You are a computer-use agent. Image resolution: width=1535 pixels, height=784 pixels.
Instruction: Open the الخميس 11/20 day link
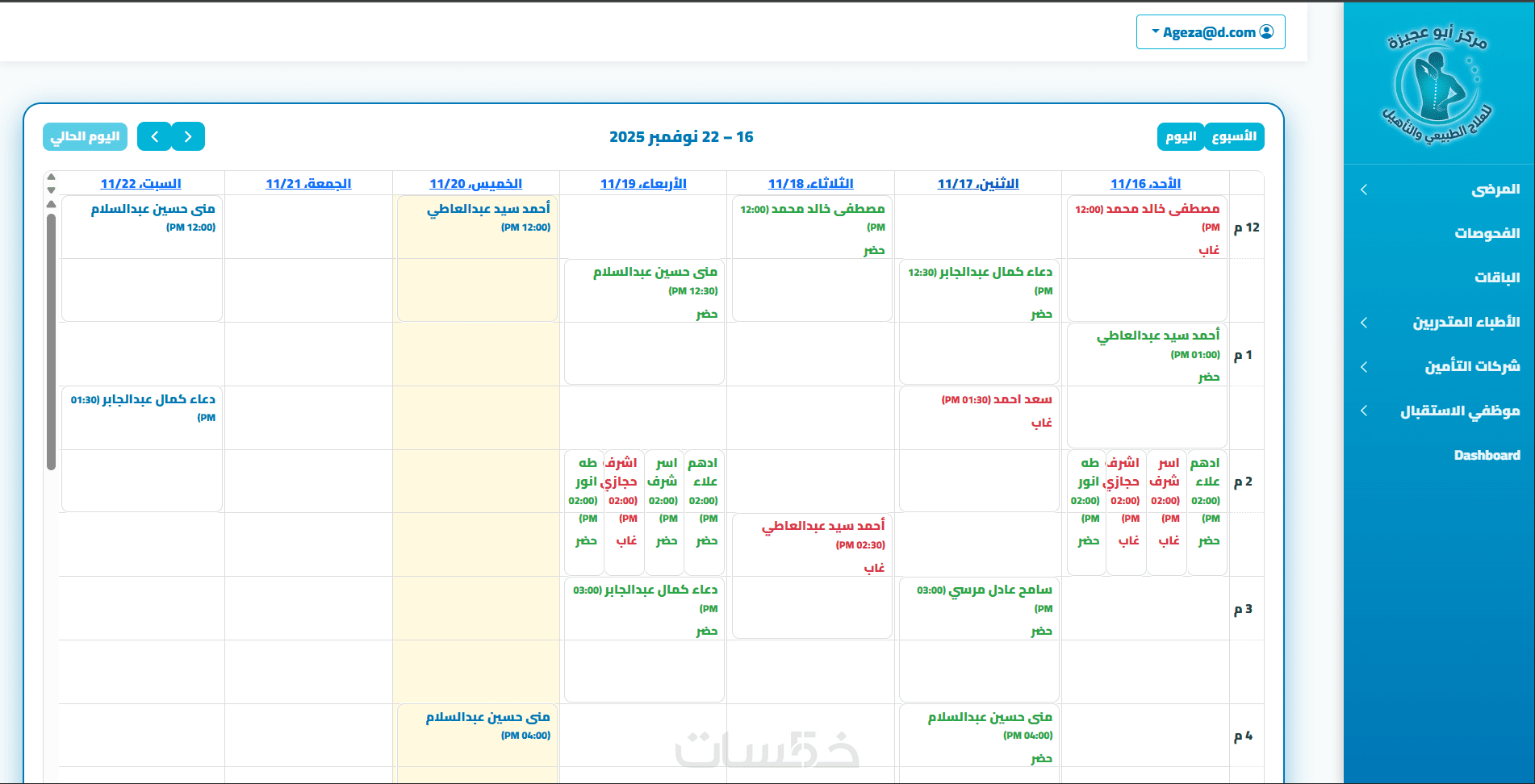pos(475,184)
